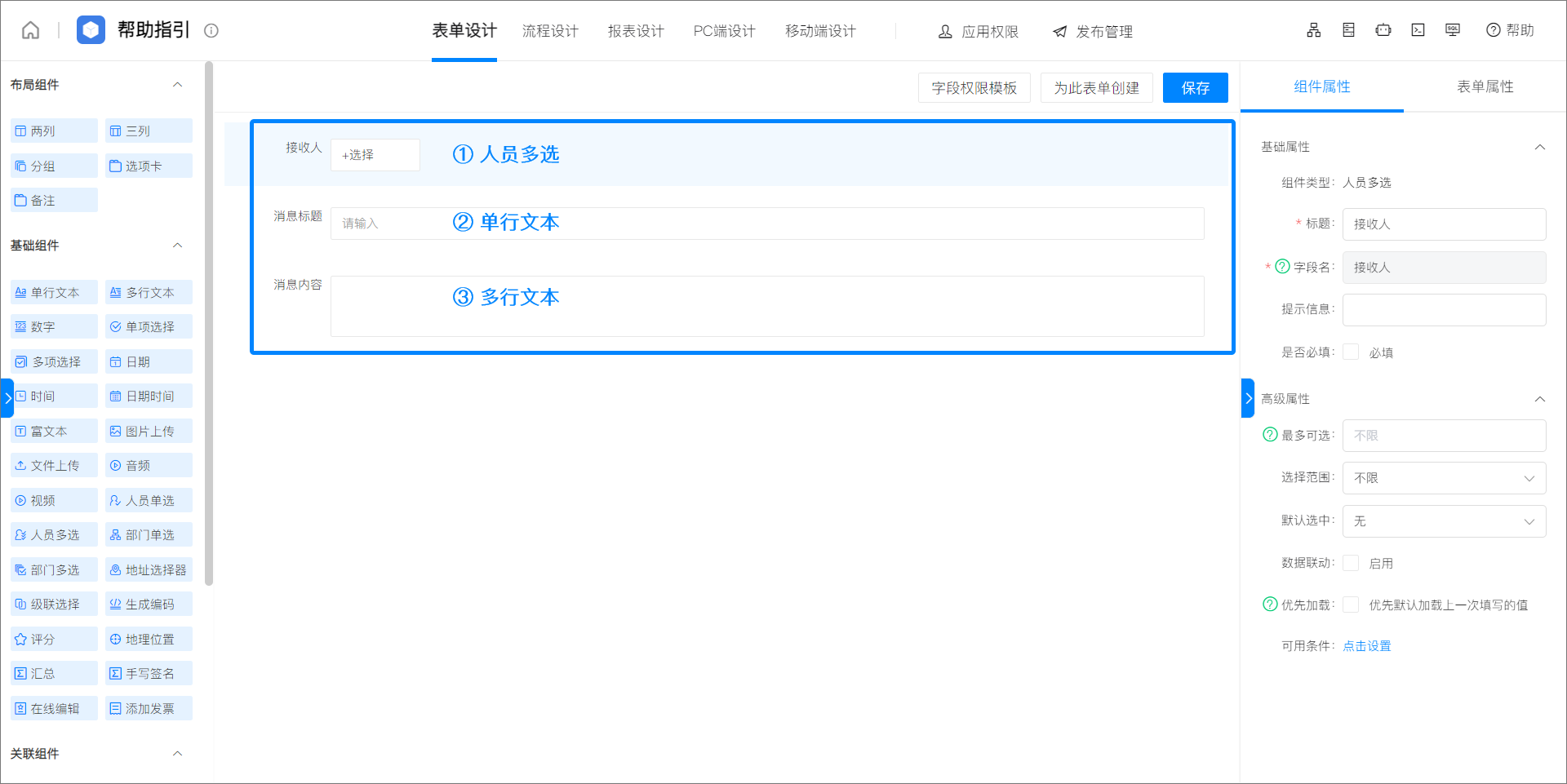Select the 部门单选 component
This screenshot has height=784, width=1567.
pos(149,534)
